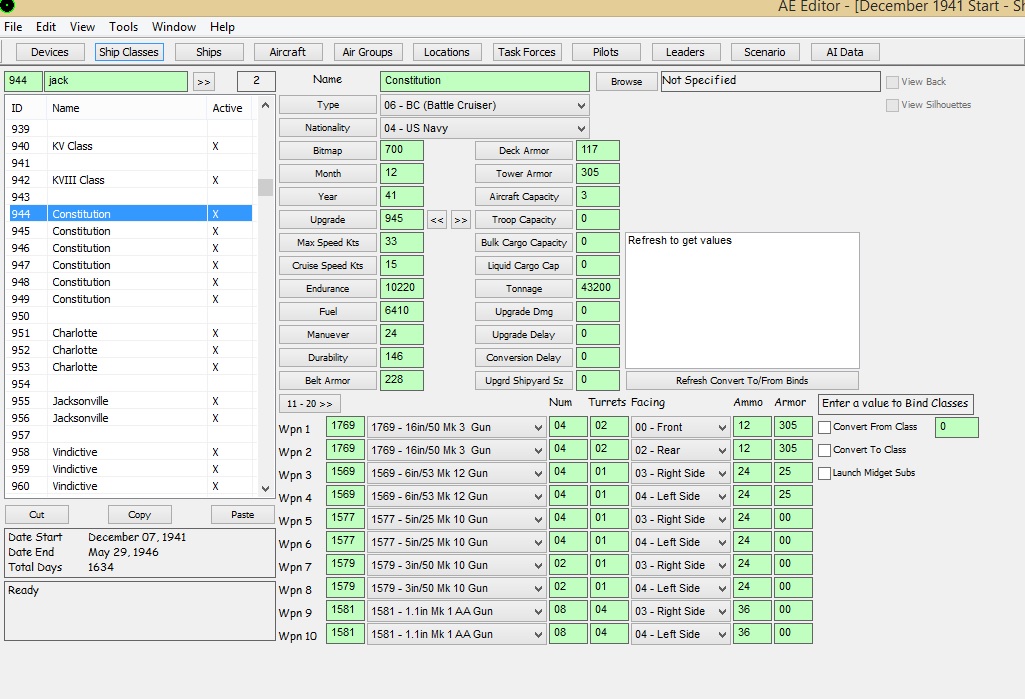1025x699 pixels.
Task: Go to next upgrade class
Action: click(461, 220)
